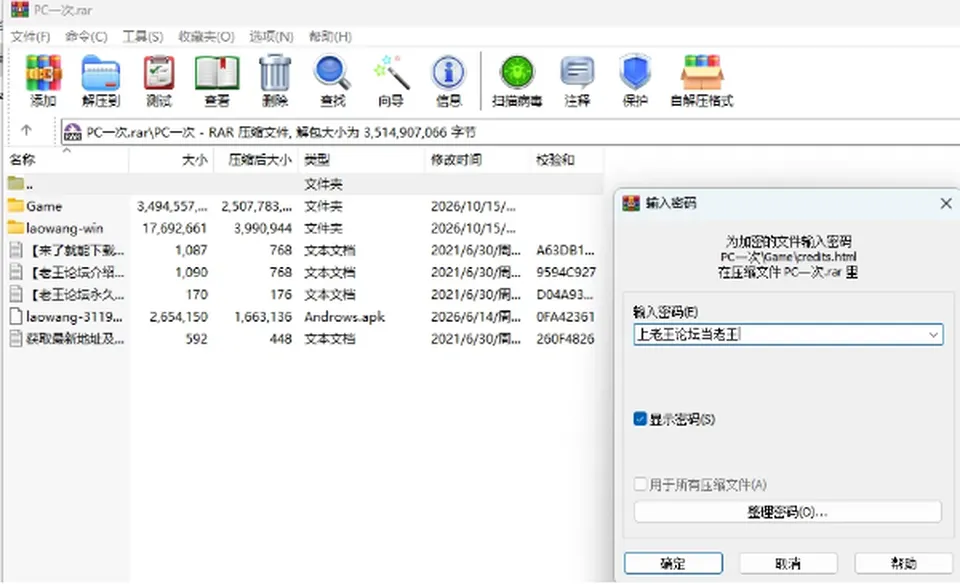
Task: Sort by the 压缩后大小 column header
Action: (x=256, y=160)
